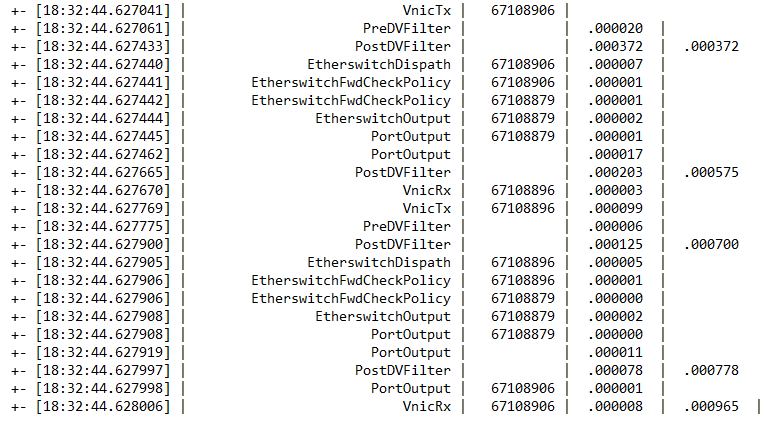Screen dimensions: 761x424
Task: Click the timestamp 18:32:44.627998
Action: [x=103, y=388]
